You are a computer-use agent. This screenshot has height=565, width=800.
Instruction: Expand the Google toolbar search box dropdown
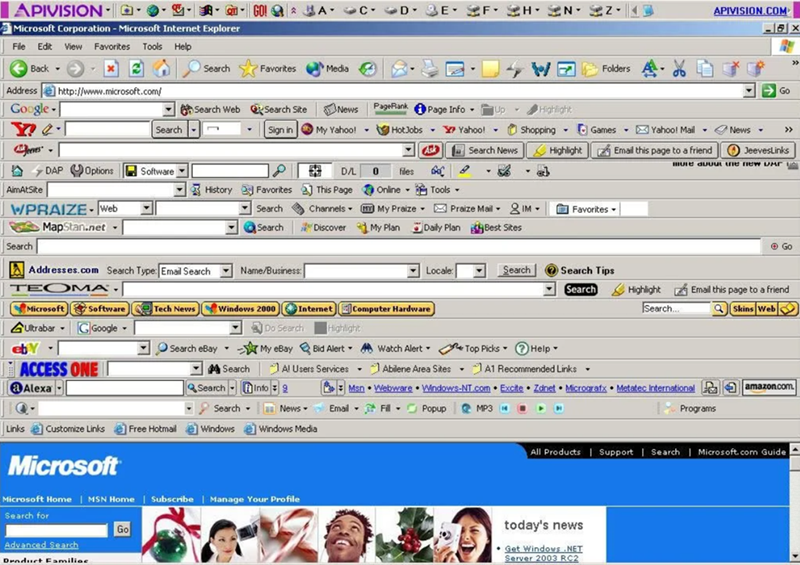tap(168, 109)
